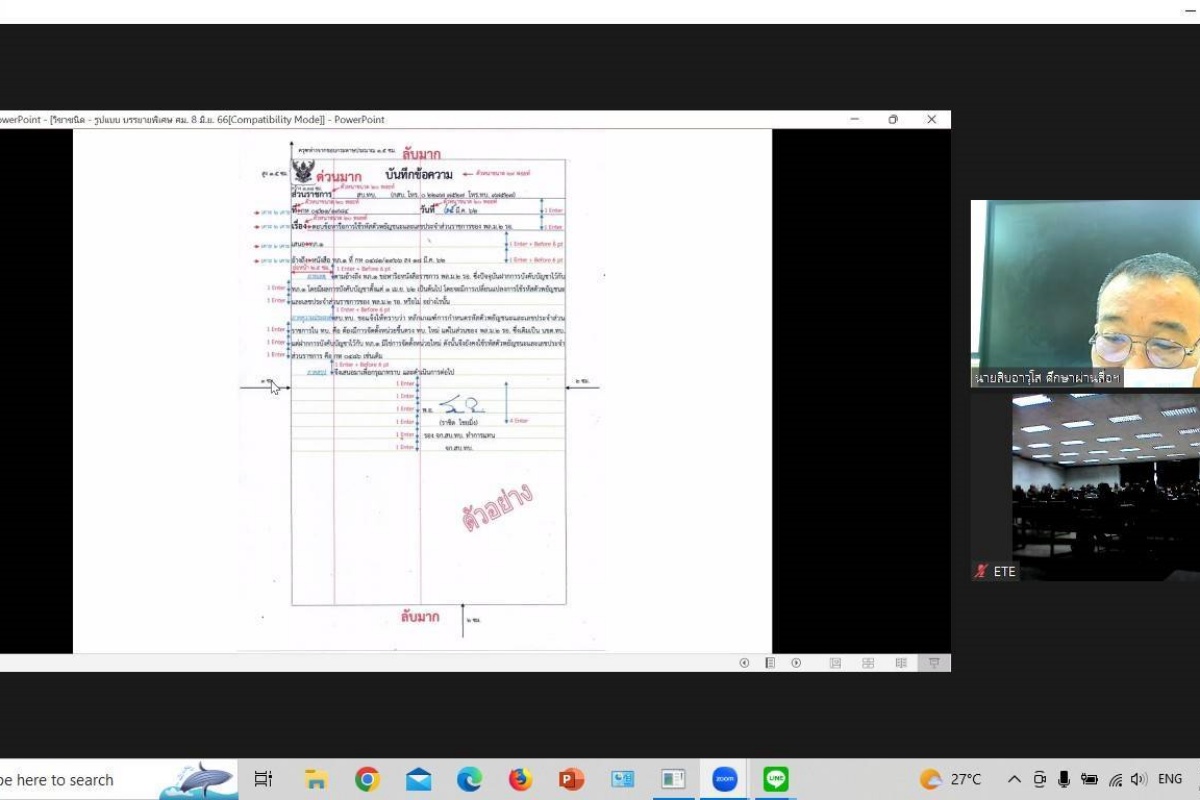The height and width of the screenshot is (800, 1200).
Task: Open the Zoom app on the taskbar
Action: coord(725,779)
